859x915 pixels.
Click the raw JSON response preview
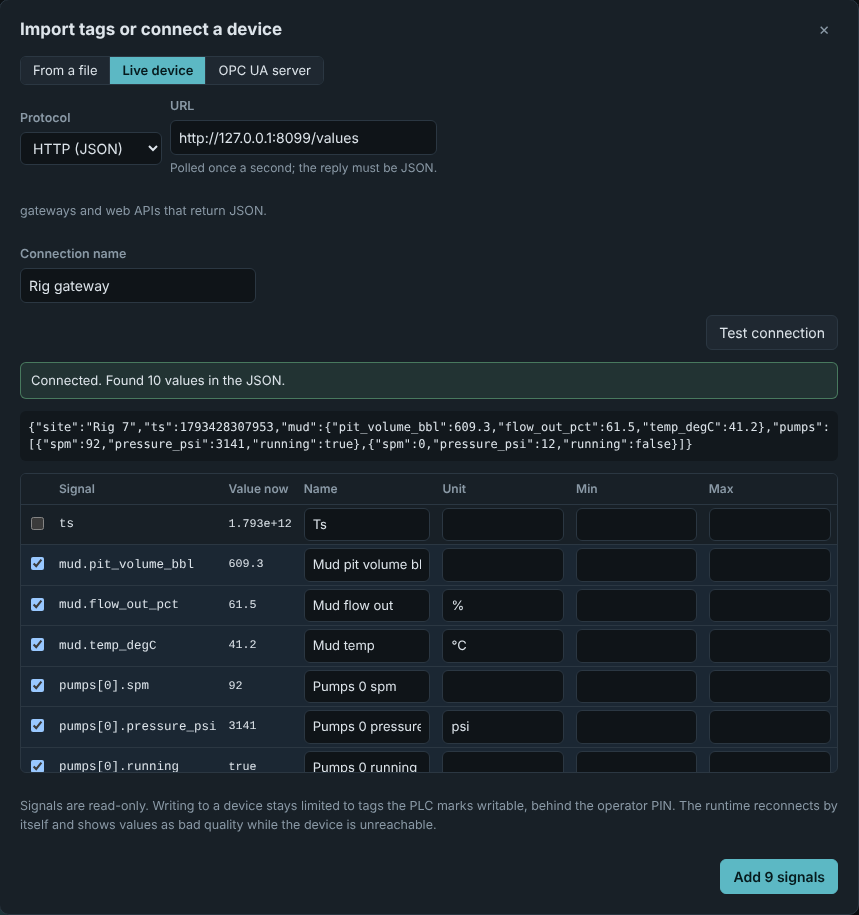pos(429,435)
